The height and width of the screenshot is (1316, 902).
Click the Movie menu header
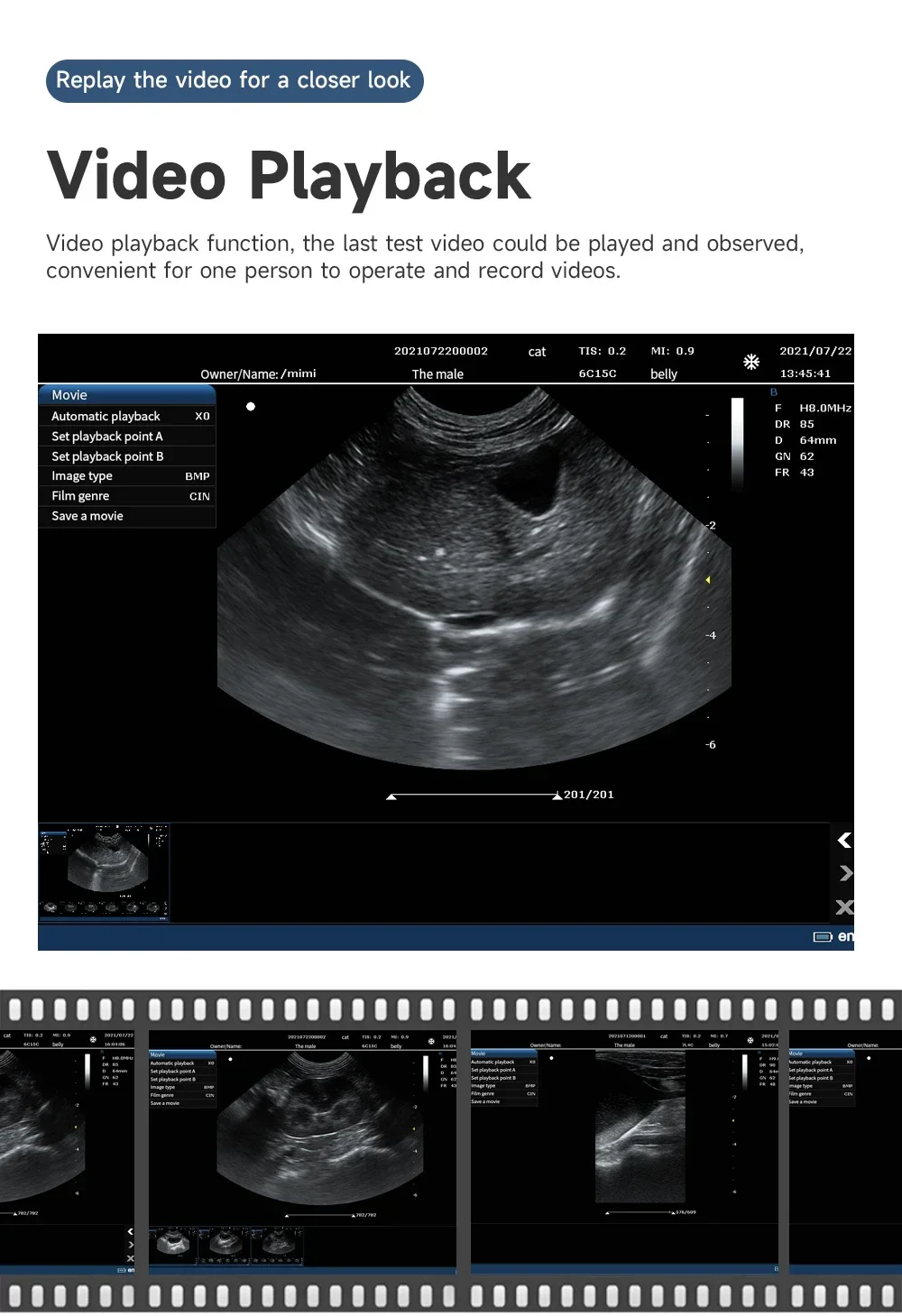coord(127,395)
